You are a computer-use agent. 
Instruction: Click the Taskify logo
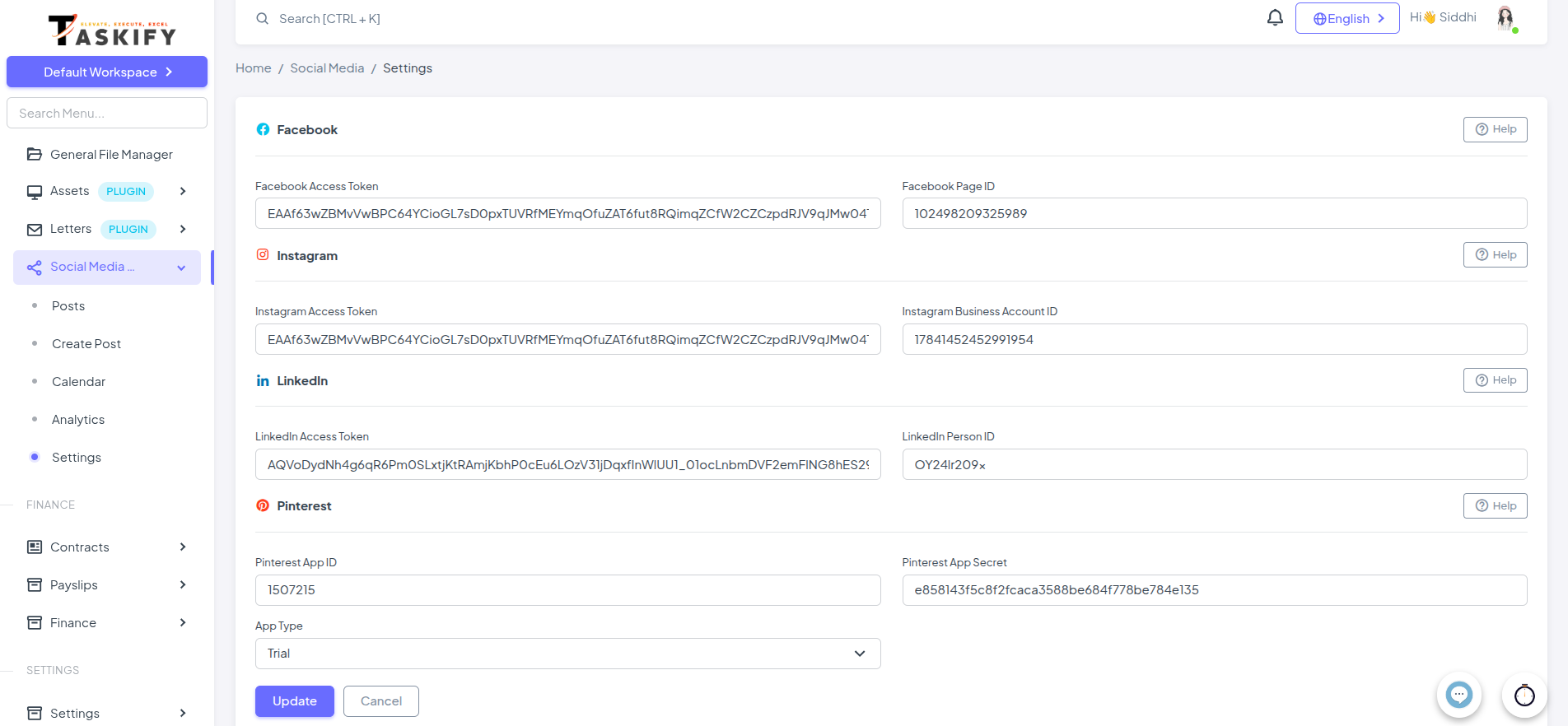[x=112, y=30]
